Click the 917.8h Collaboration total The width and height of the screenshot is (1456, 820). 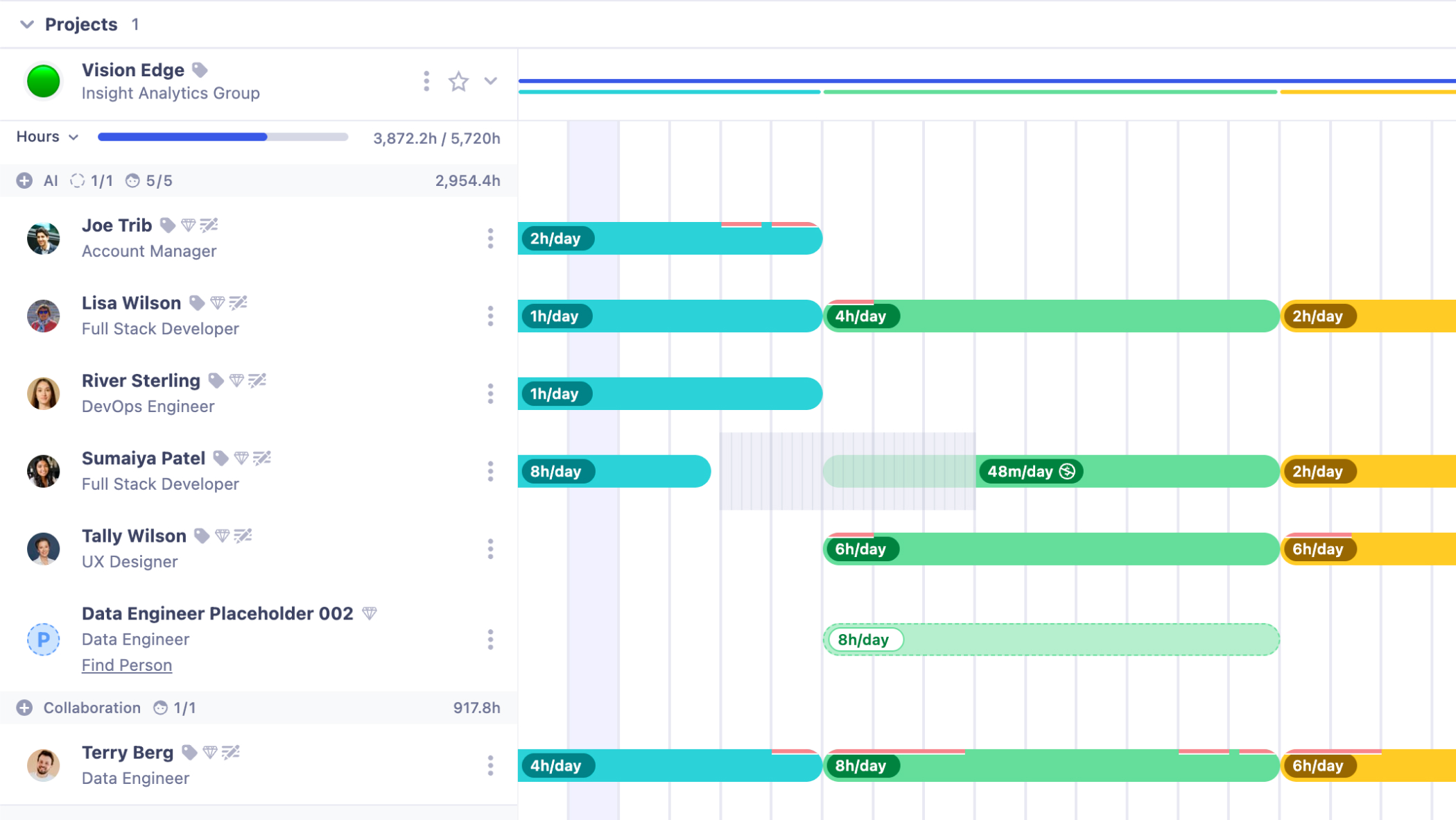(476, 708)
